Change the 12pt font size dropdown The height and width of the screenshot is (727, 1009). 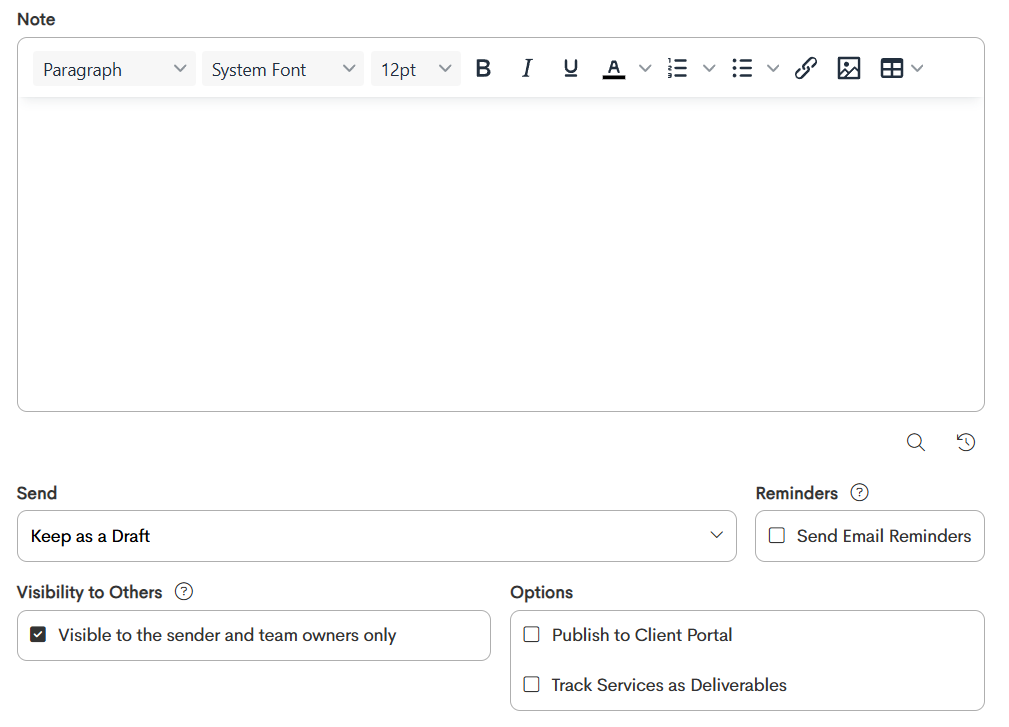click(x=416, y=69)
